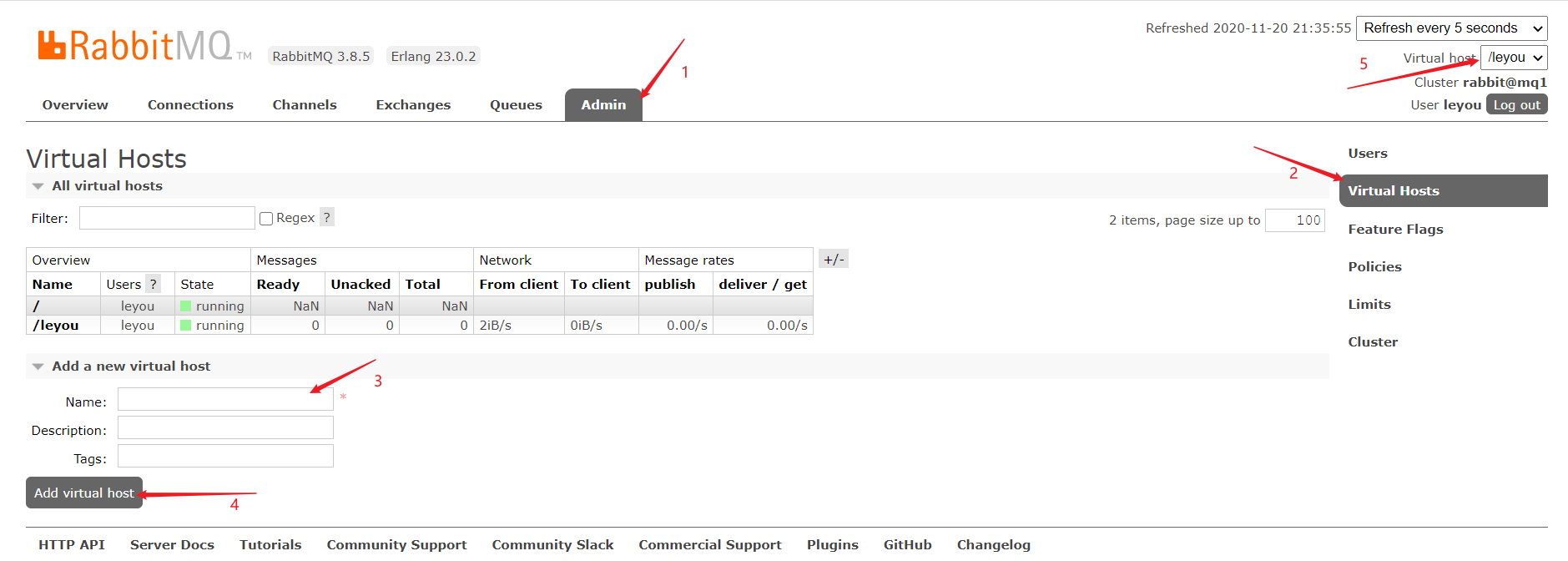The image size is (1568, 561).
Task: Open the refresh interval dropdown
Action: tap(1451, 28)
